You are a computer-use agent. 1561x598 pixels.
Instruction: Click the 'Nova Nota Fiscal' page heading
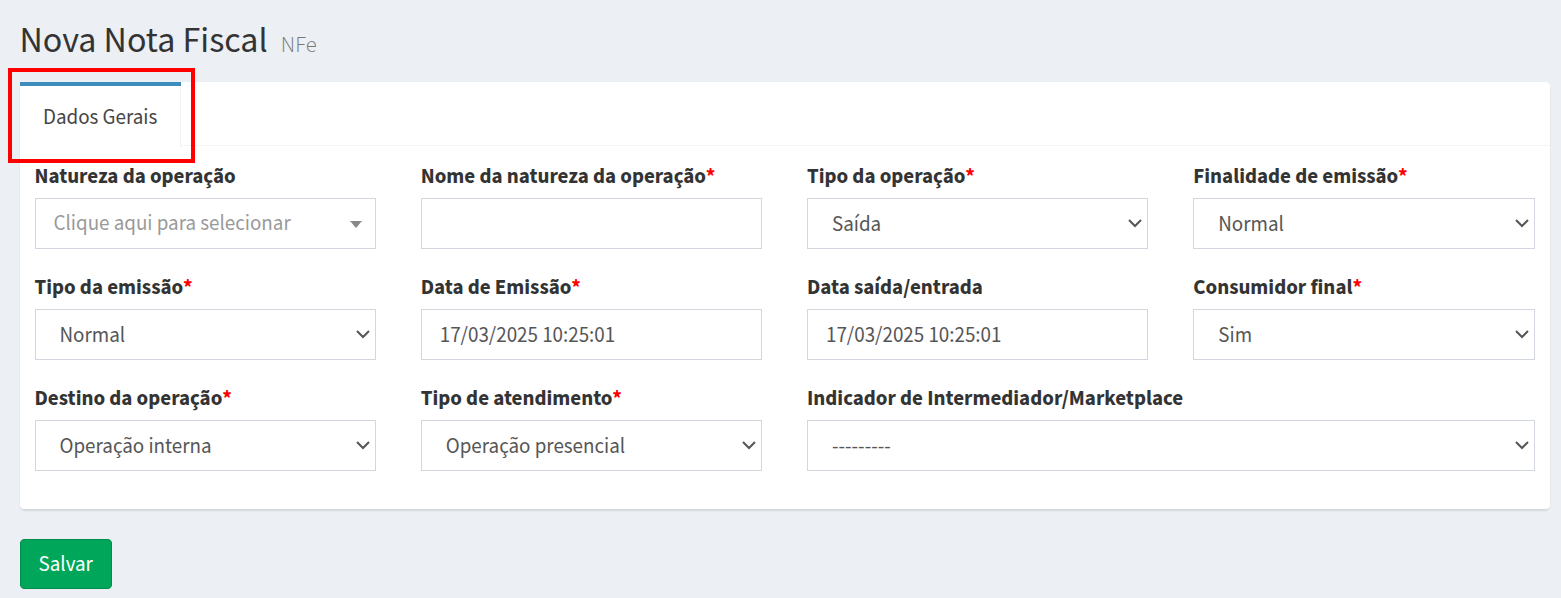tap(144, 40)
